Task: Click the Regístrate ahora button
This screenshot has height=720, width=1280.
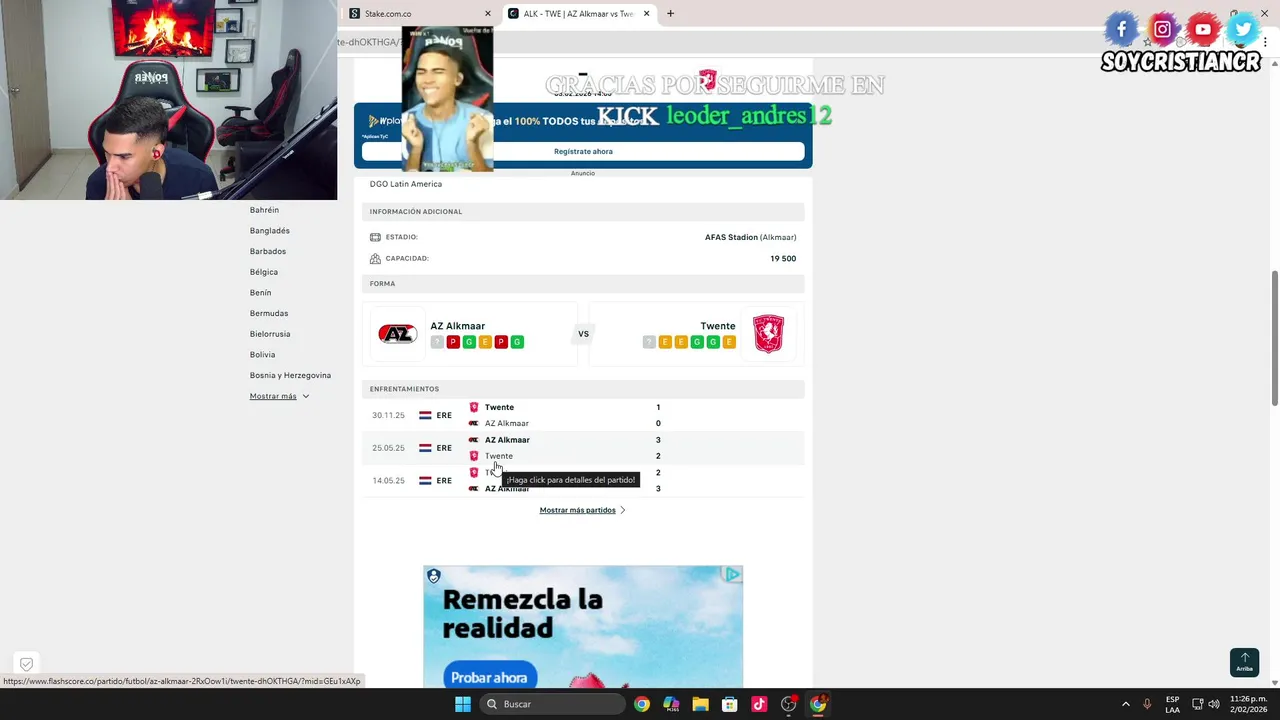Action: [583, 151]
